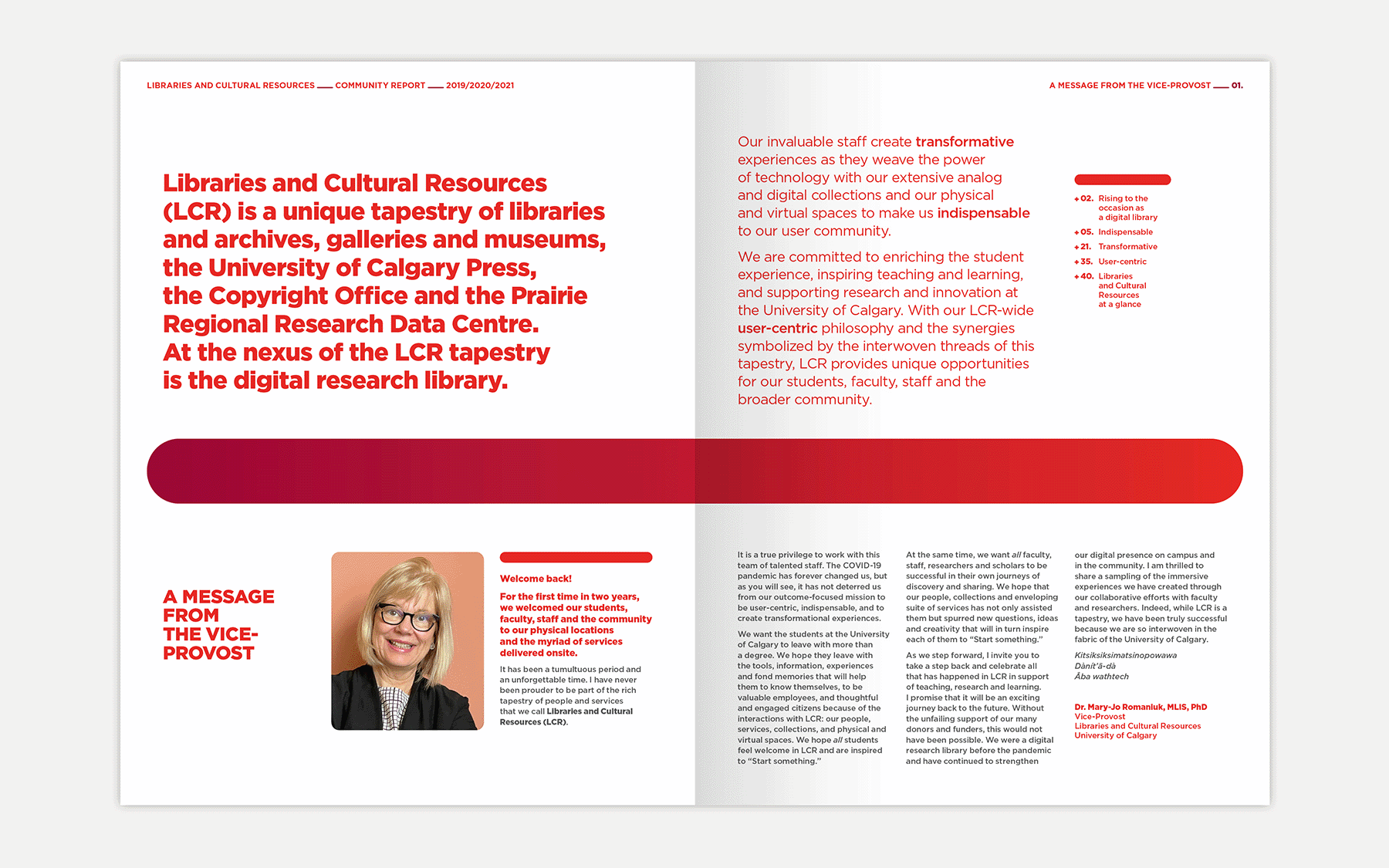Viewport: 1389px width, 868px height.
Task: Click the name 'Dr. Mary-Jo Romaniuk, MLIS, PhD'
Action: click(x=1141, y=707)
